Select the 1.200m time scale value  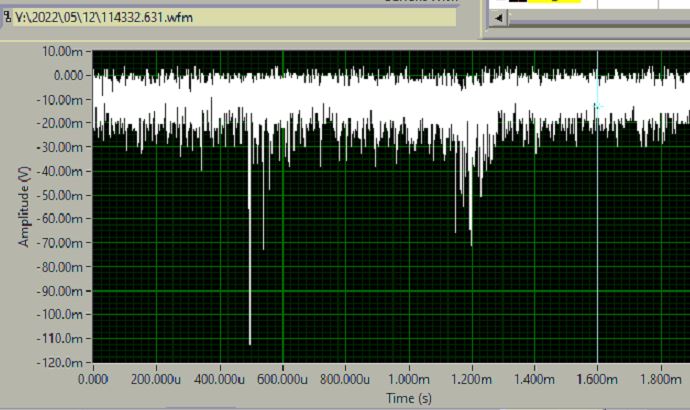pos(472,379)
